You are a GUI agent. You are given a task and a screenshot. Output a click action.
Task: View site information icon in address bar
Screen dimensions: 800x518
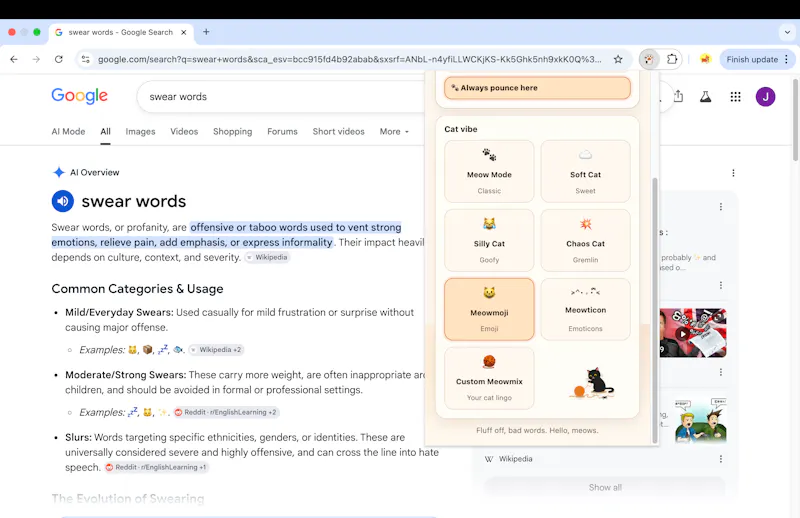(86, 59)
